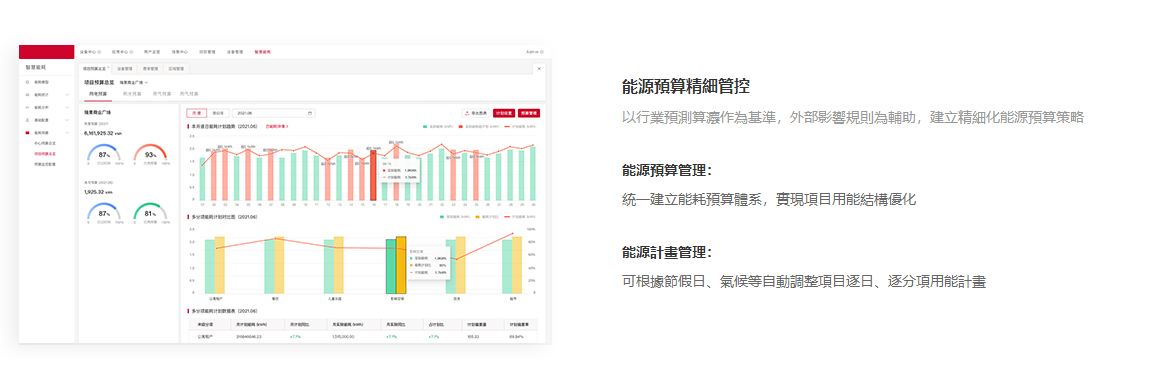Select the monthly view toggle button
The image size is (1161, 384).
[x=196, y=113]
